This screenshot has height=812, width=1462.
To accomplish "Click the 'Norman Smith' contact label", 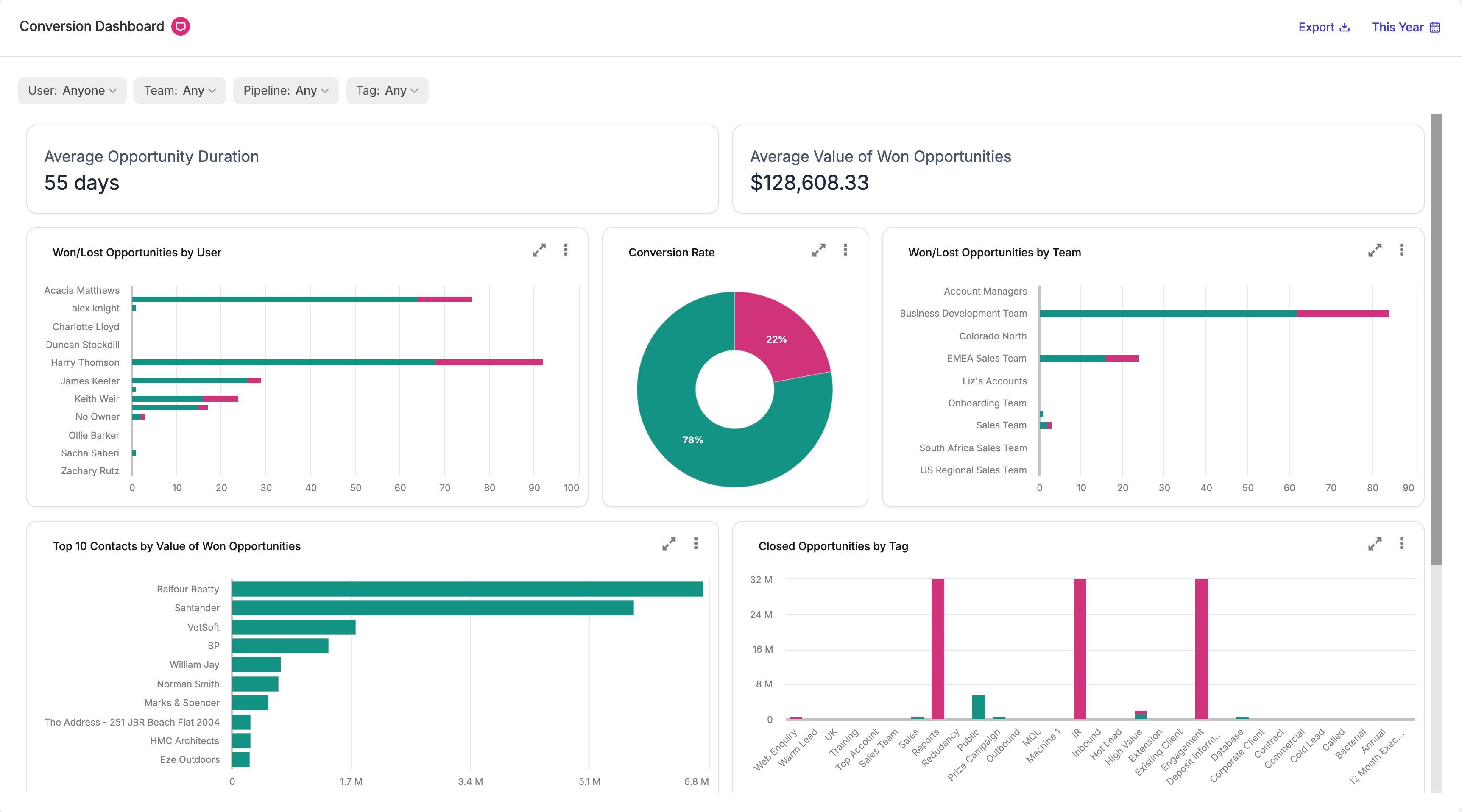I will 188,684.
